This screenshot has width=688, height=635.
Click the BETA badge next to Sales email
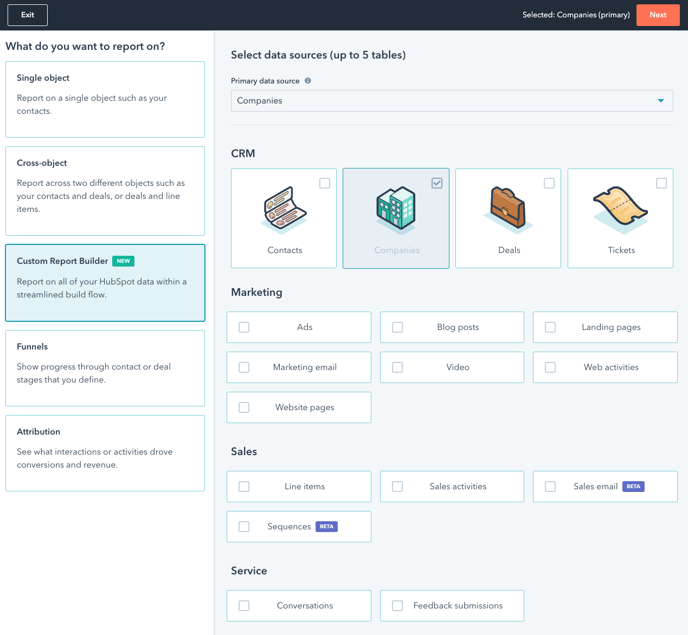pos(633,487)
